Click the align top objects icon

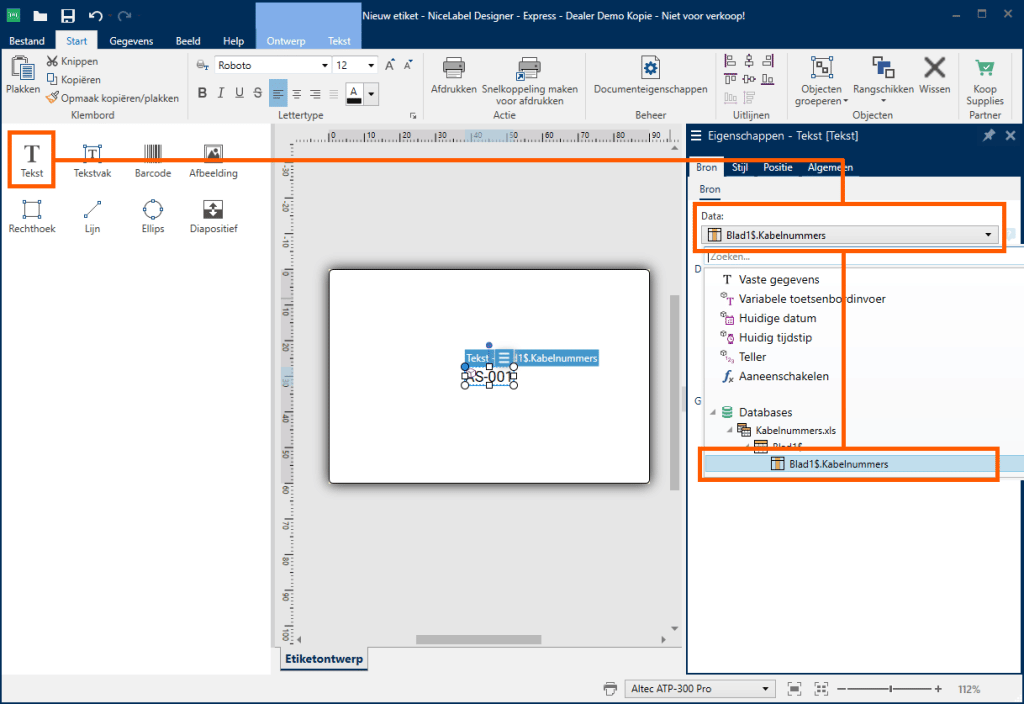click(730, 79)
